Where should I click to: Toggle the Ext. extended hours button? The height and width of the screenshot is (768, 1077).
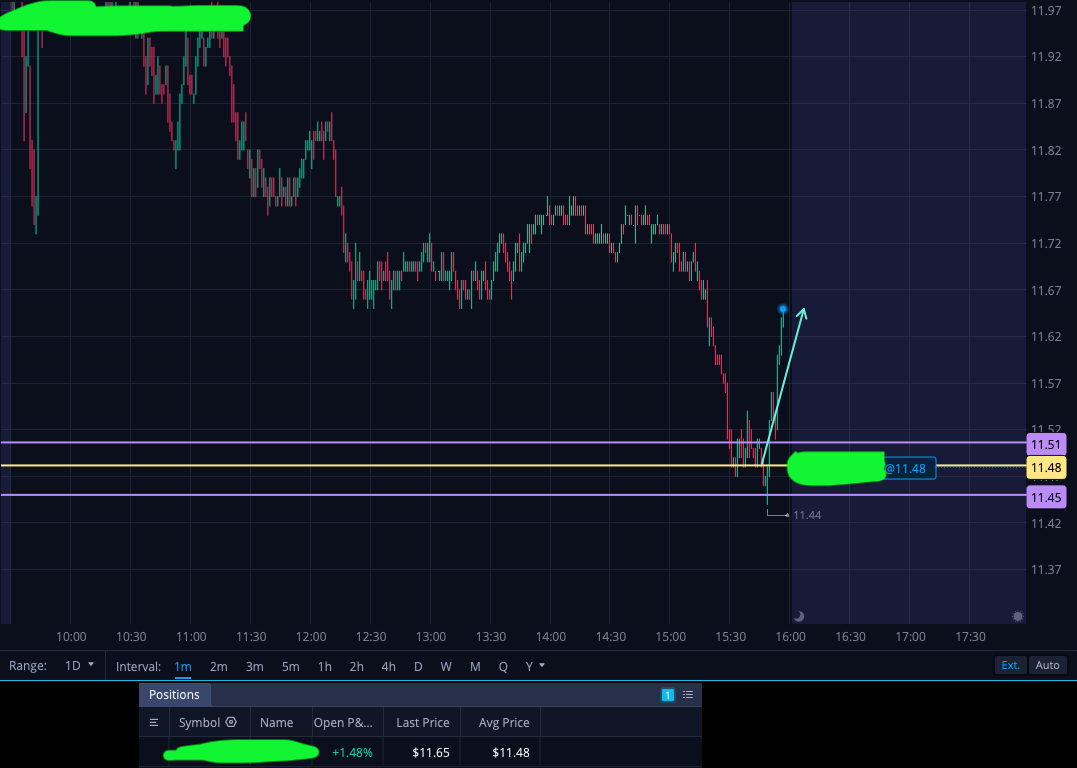coord(1010,665)
